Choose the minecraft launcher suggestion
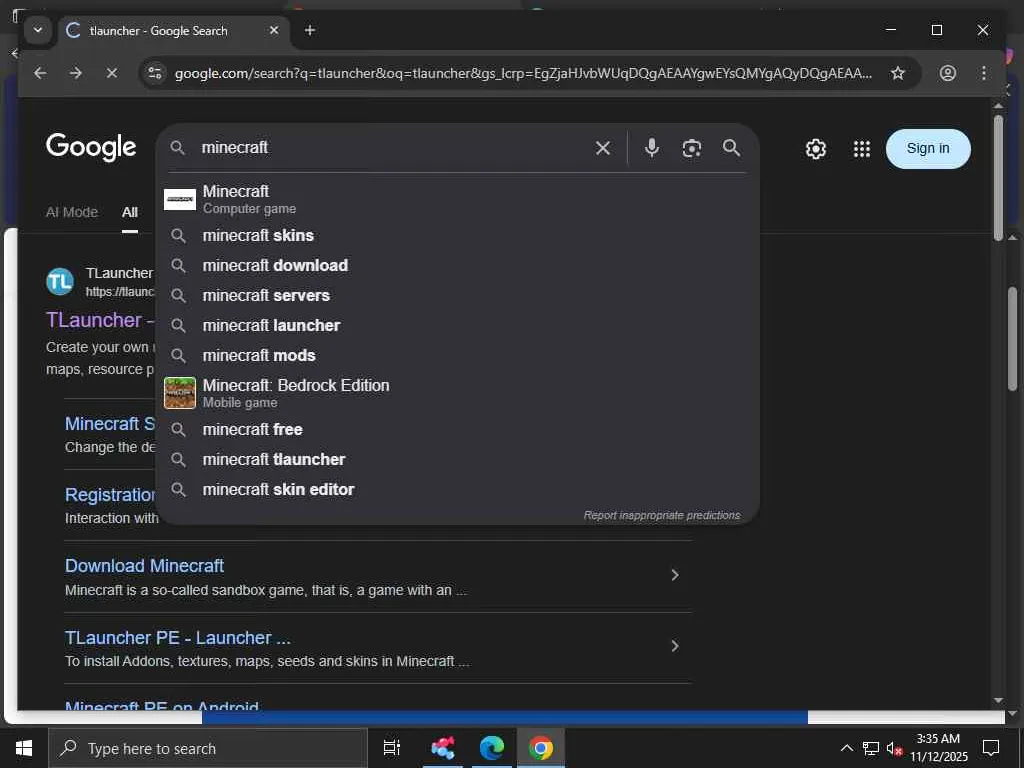 [x=457, y=326]
